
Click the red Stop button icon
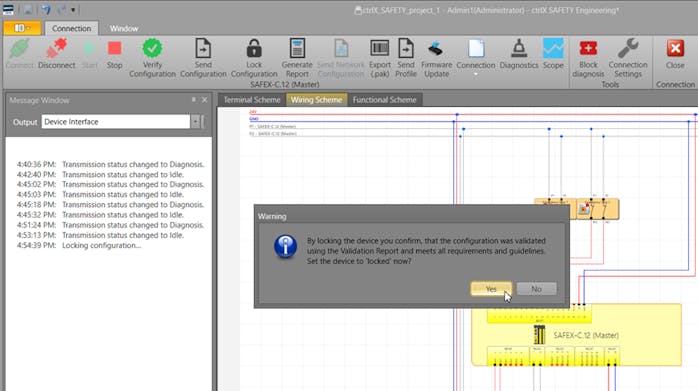point(114,49)
